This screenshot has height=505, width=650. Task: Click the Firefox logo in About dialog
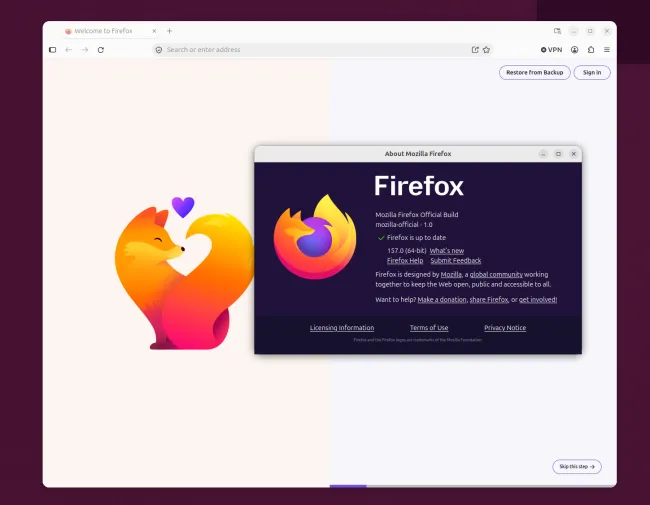[315, 237]
